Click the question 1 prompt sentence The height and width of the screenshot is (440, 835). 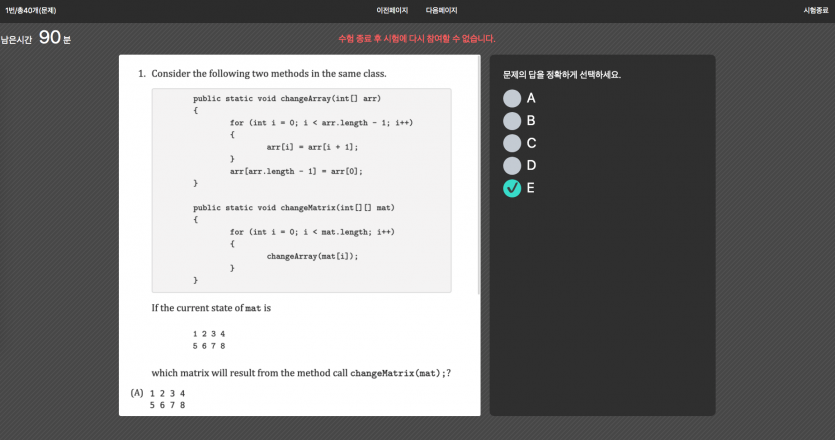(269, 74)
